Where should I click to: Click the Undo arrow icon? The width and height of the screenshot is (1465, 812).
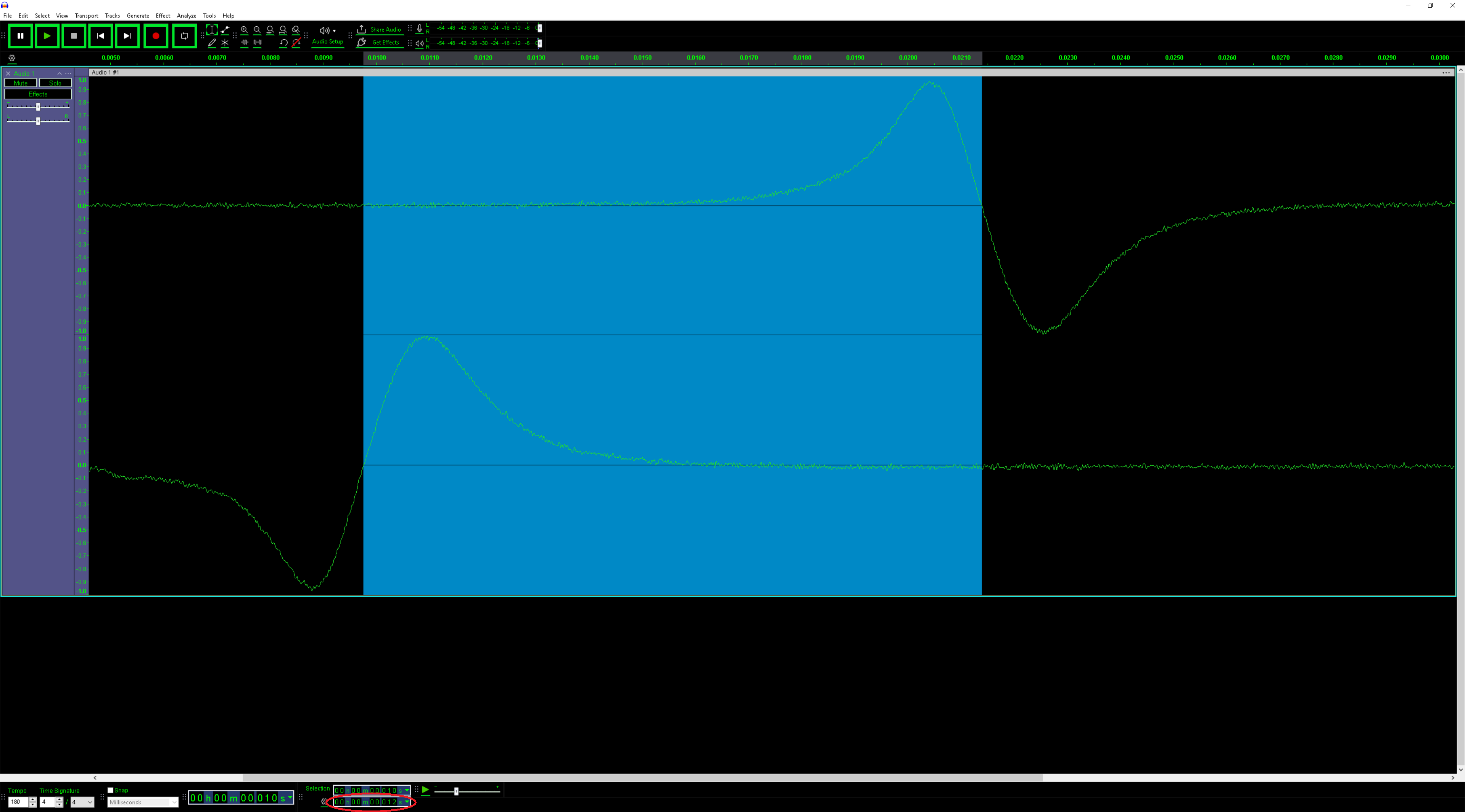point(283,43)
